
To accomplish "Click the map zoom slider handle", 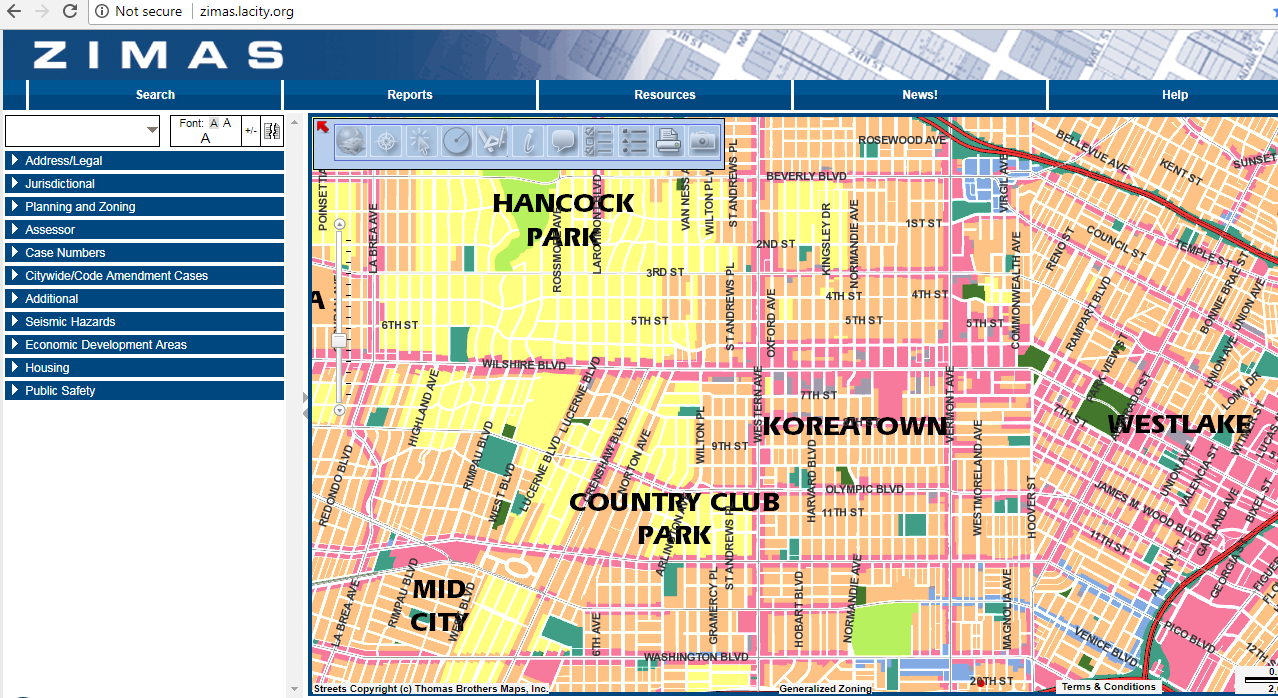I will click(x=339, y=341).
